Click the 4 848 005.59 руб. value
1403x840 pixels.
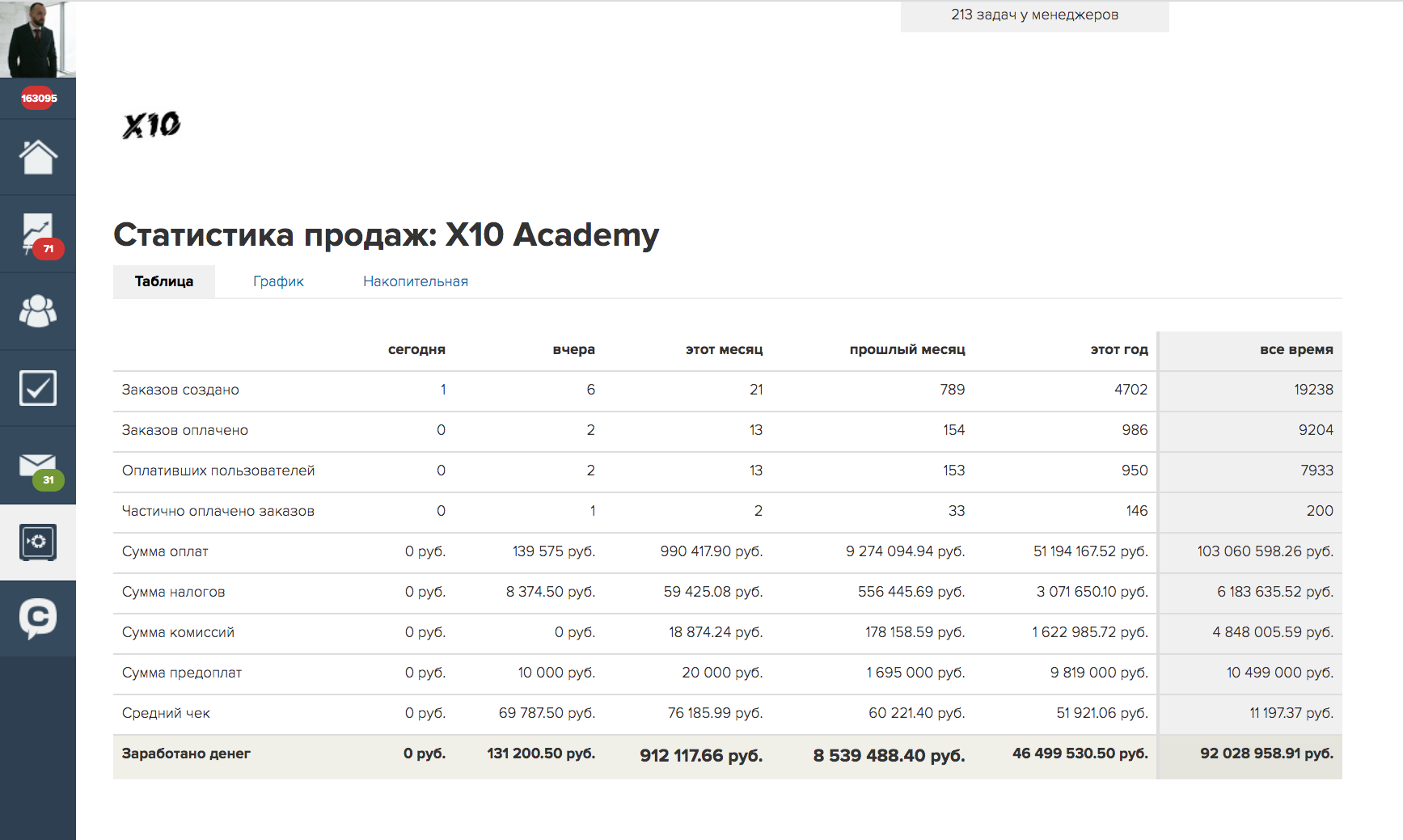click(x=1273, y=632)
